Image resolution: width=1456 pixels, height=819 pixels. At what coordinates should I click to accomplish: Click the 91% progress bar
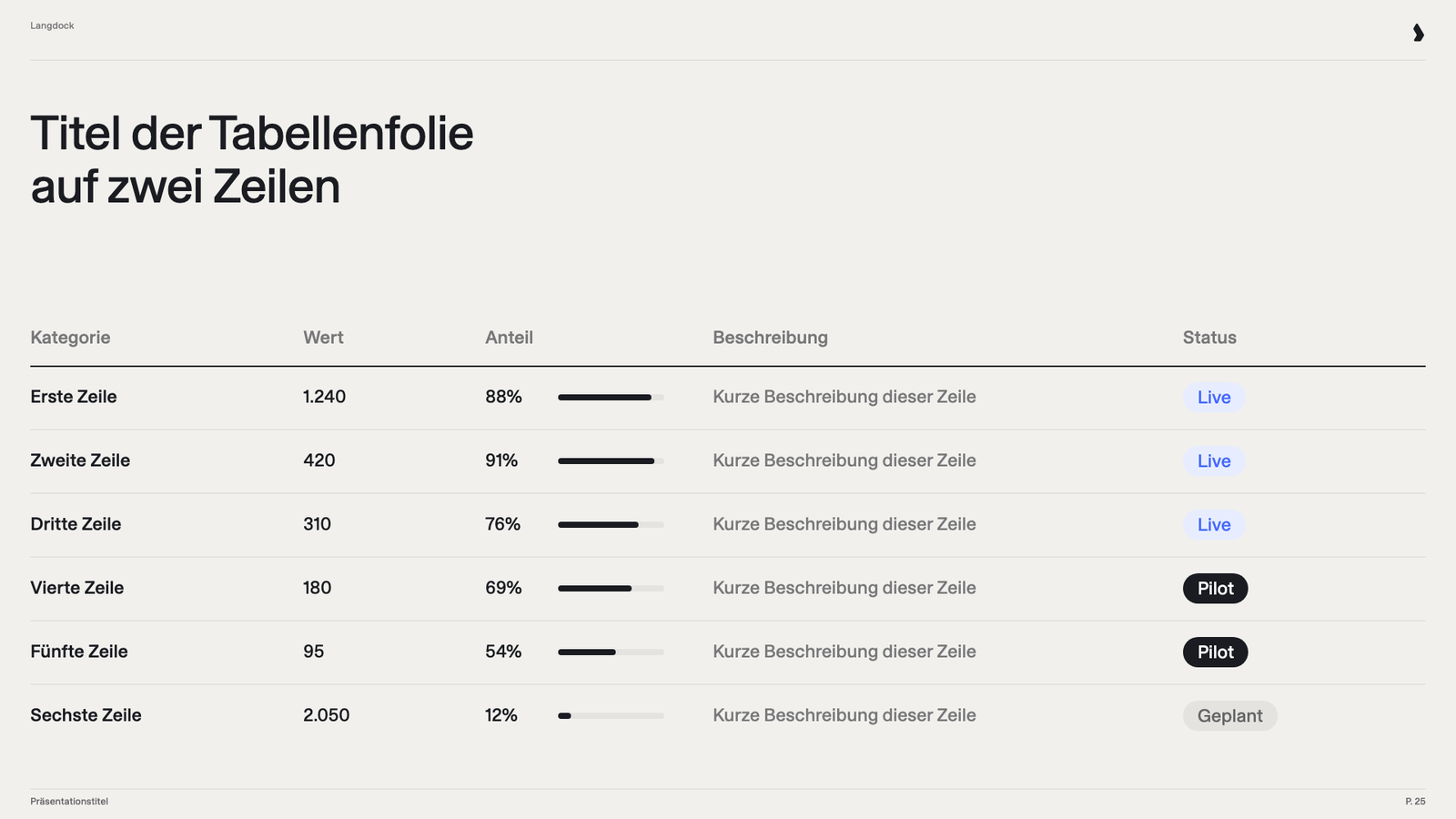pyautogui.click(x=611, y=461)
